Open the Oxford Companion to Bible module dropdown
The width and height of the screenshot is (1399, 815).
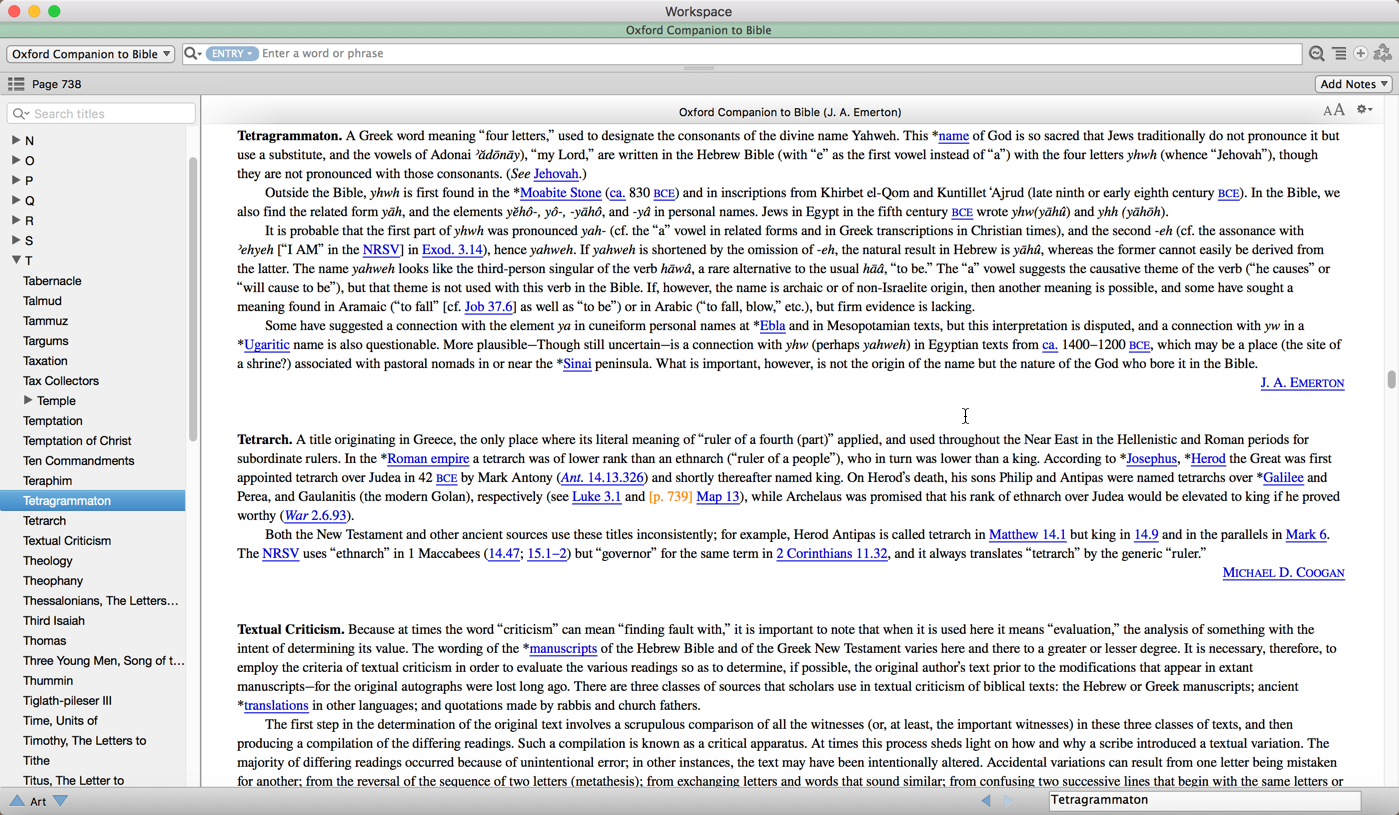pyautogui.click(x=90, y=54)
